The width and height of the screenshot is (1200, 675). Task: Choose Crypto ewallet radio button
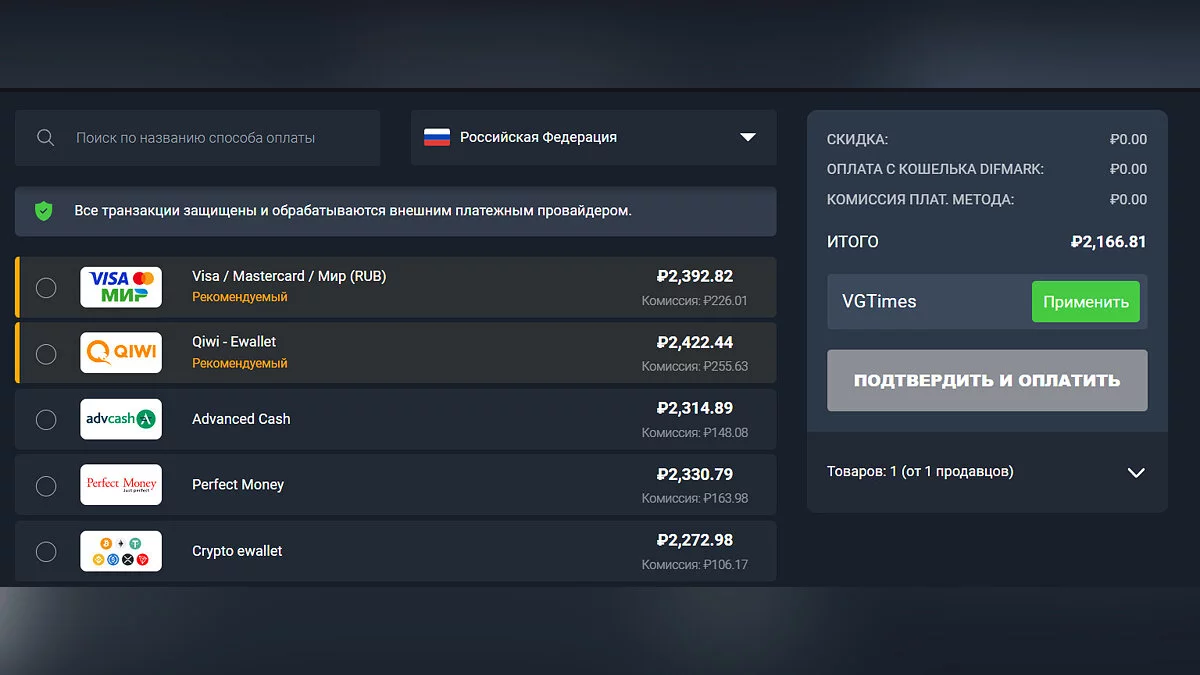(x=46, y=552)
